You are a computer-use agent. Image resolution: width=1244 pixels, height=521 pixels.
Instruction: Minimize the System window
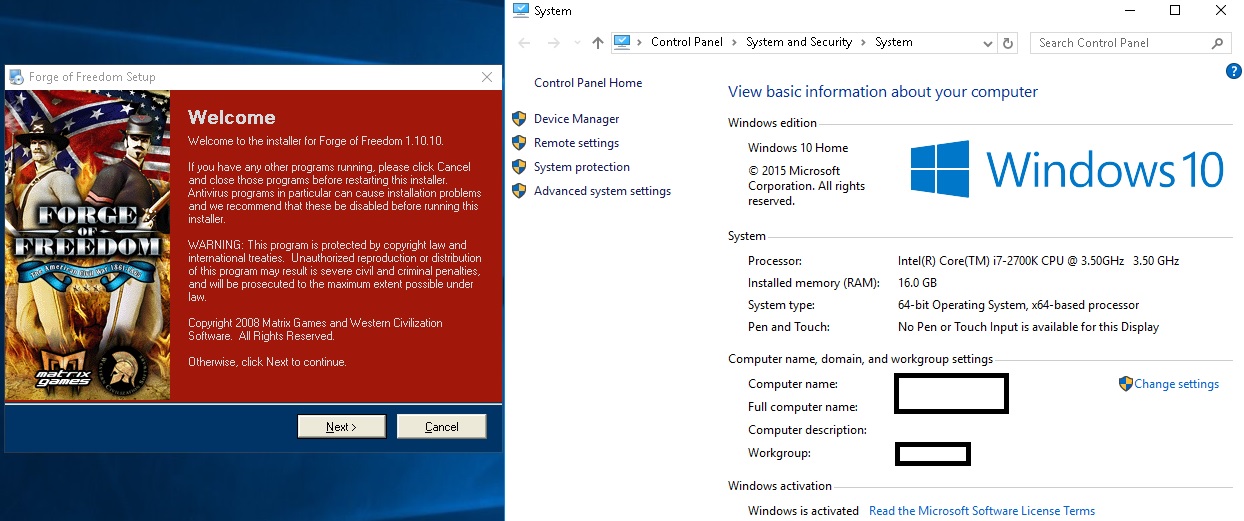coord(1131,11)
